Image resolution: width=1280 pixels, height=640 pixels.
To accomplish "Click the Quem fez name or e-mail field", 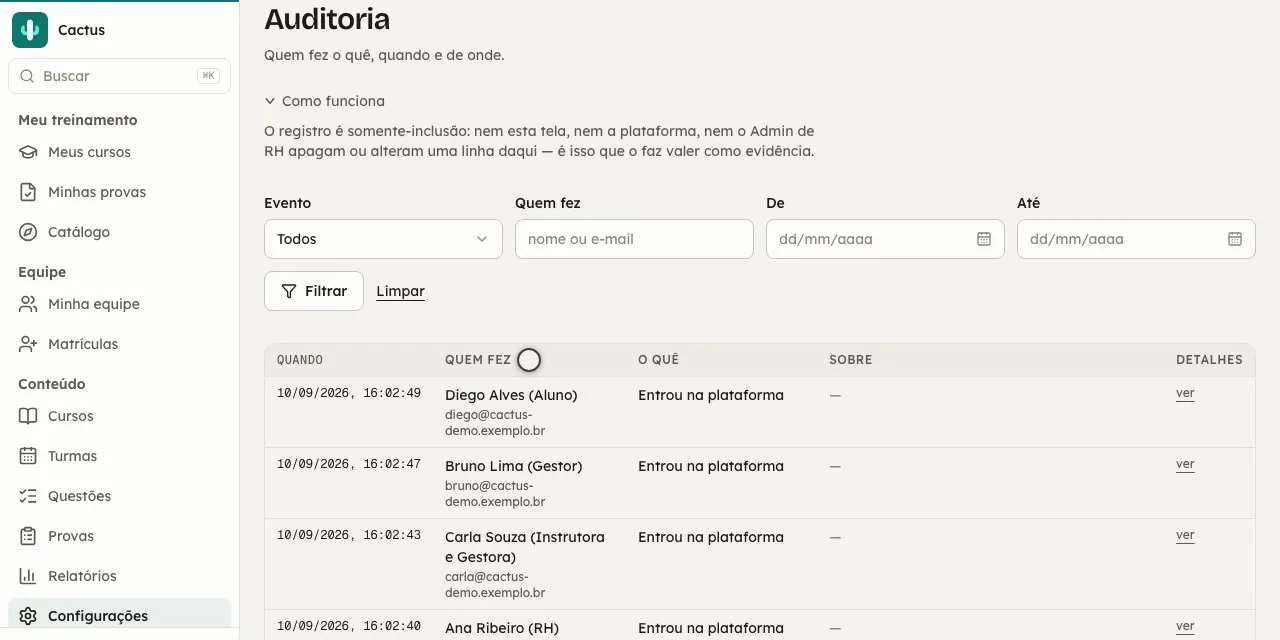I will pyautogui.click(x=634, y=239).
